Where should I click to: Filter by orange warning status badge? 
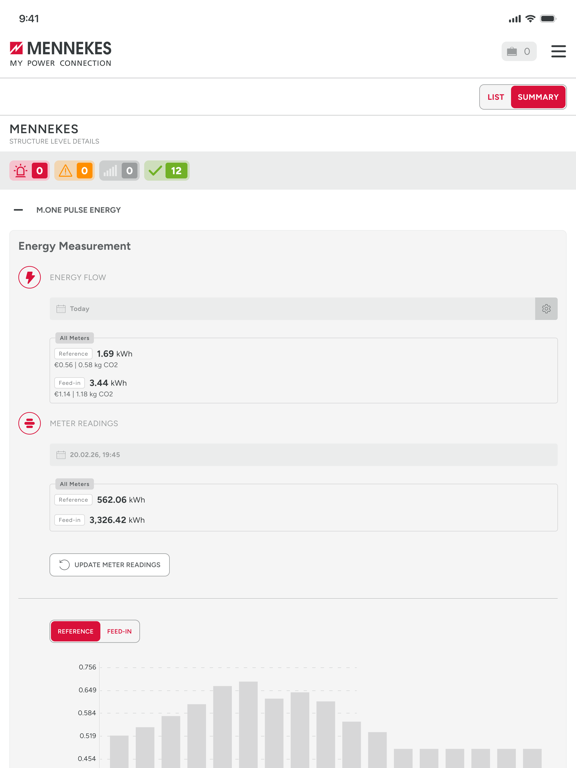(74, 170)
